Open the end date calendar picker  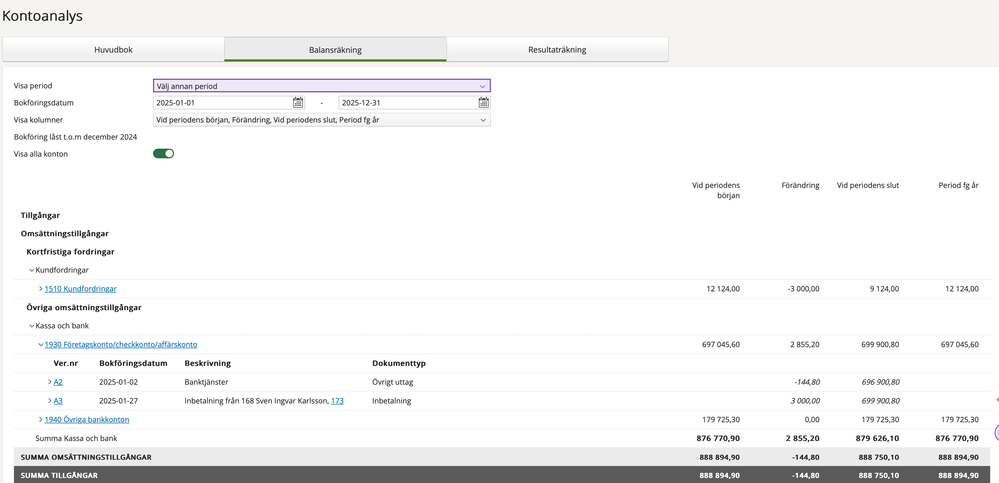[484, 103]
